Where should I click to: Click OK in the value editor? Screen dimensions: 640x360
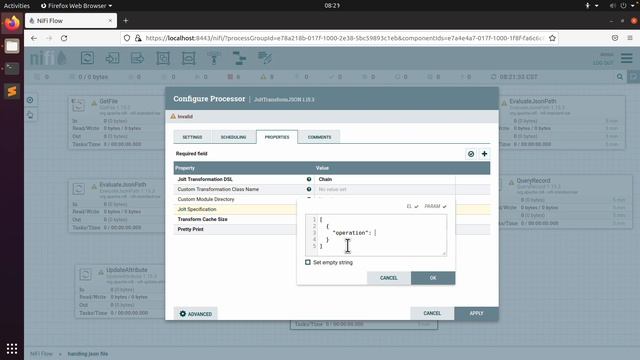pyautogui.click(x=433, y=278)
